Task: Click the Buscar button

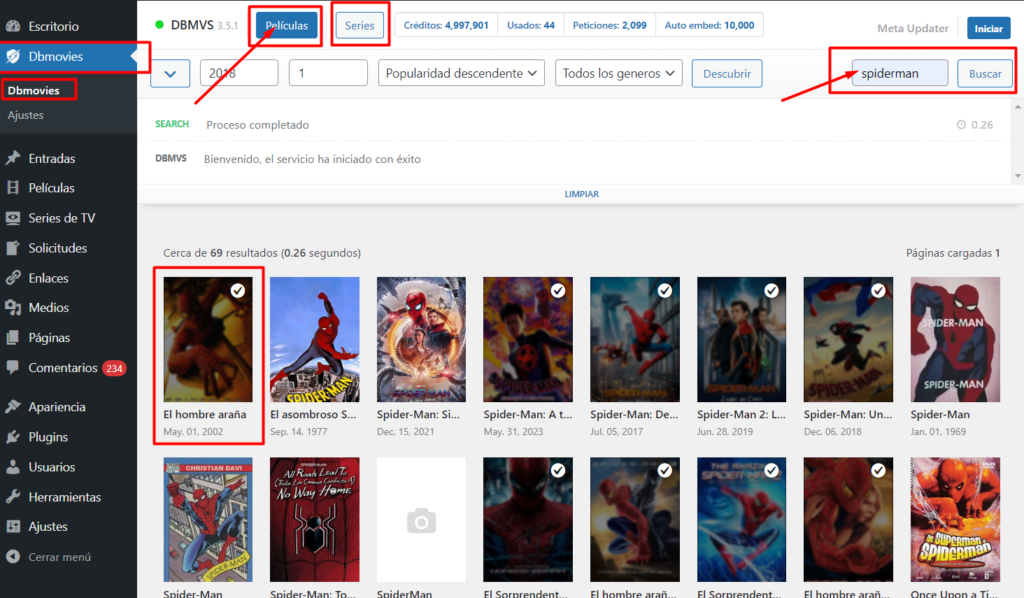Action: point(985,73)
